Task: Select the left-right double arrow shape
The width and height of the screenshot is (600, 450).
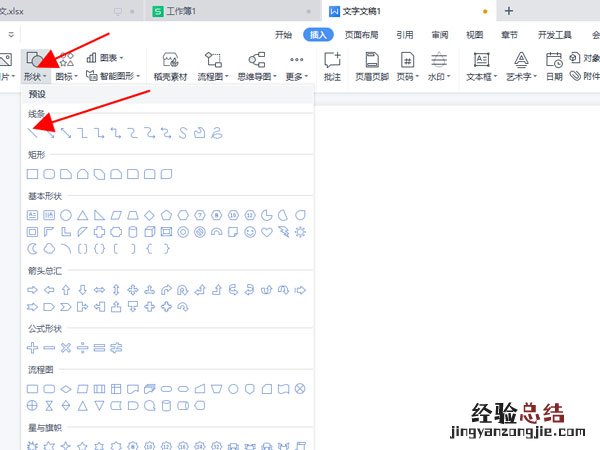Action: [99, 290]
